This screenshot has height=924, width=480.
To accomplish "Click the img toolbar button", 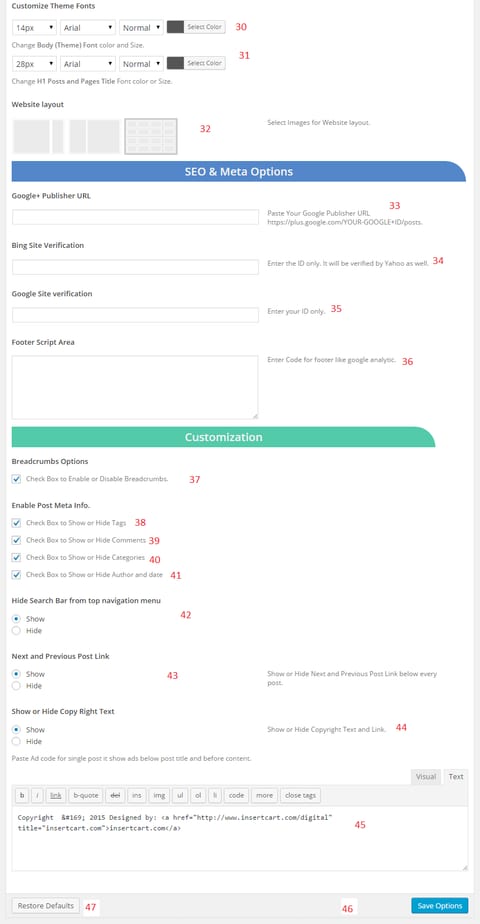I will click(159, 795).
